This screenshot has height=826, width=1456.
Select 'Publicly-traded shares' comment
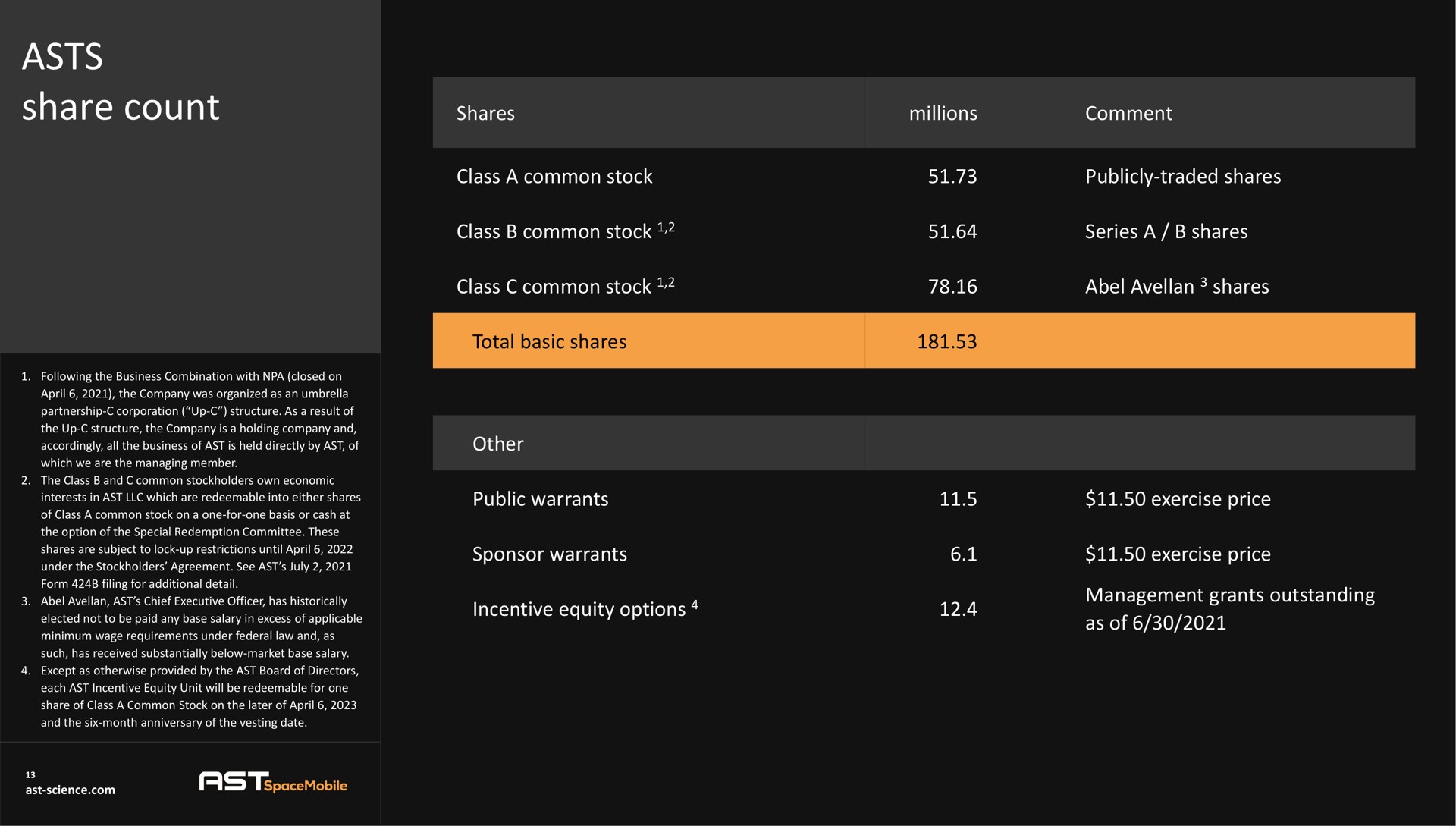point(1183,176)
